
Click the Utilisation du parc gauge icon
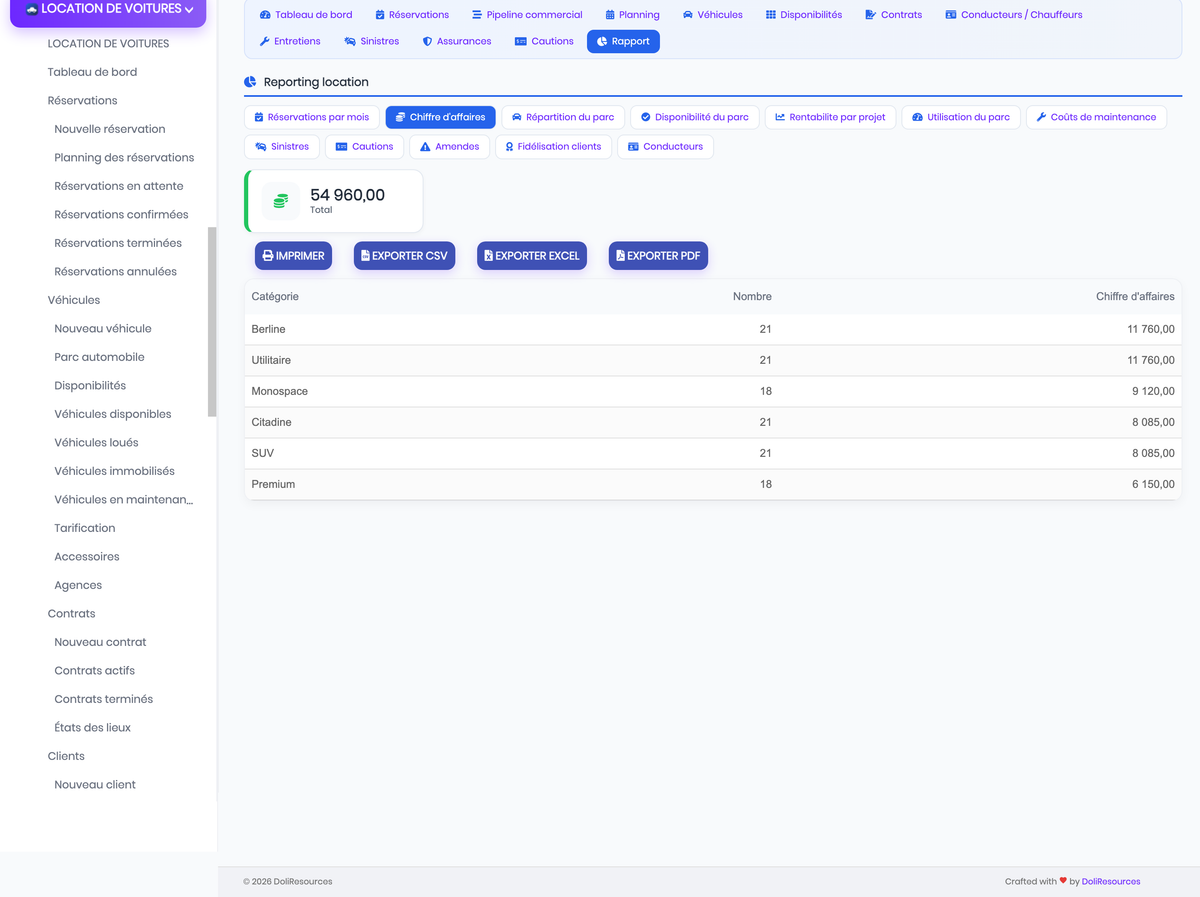pyautogui.click(x=917, y=117)
